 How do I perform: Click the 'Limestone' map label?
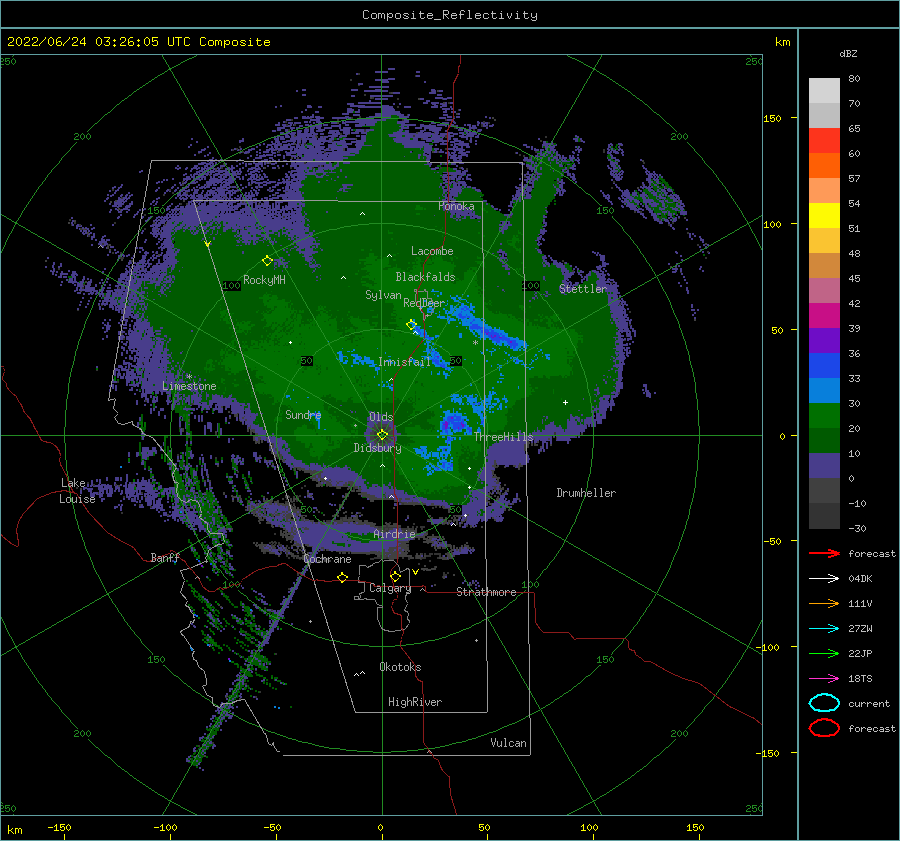tap(189, 386)
